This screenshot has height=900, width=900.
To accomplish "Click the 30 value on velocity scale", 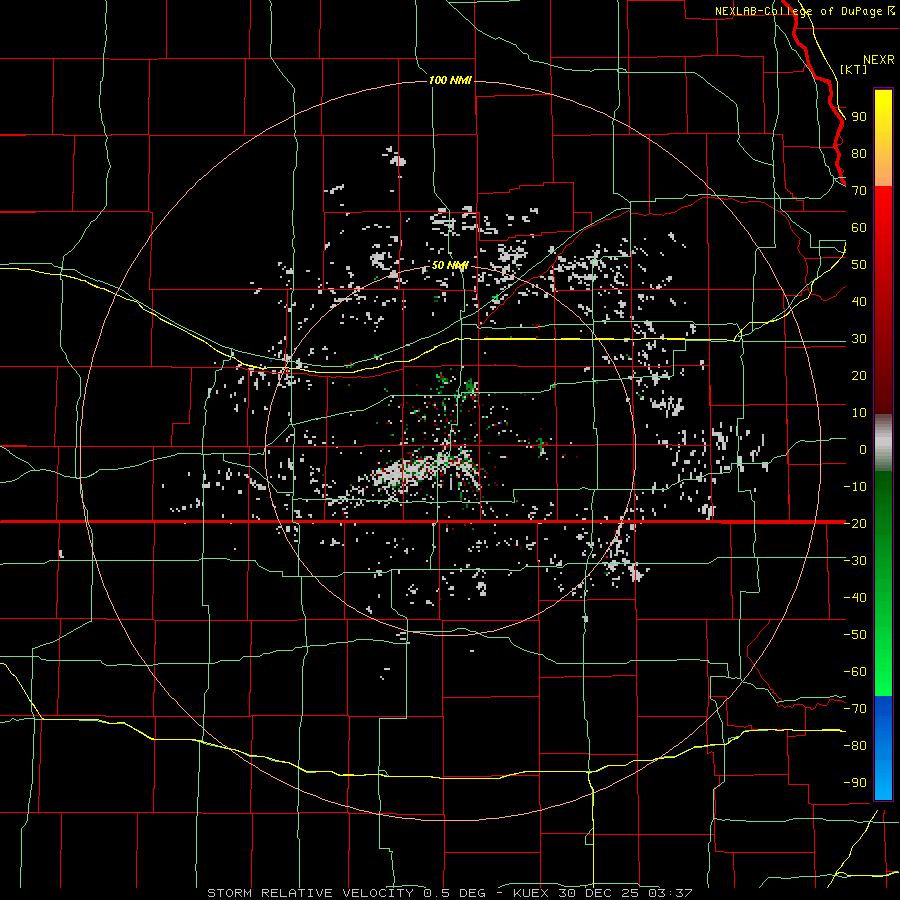I will tap(859, 339).
